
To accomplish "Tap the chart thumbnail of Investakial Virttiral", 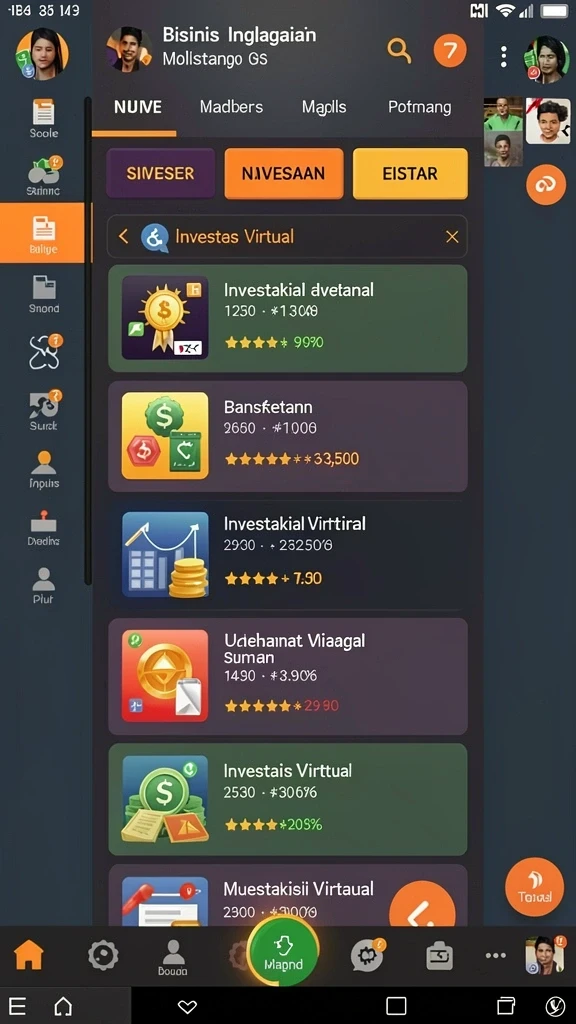I will pos(165,554).
